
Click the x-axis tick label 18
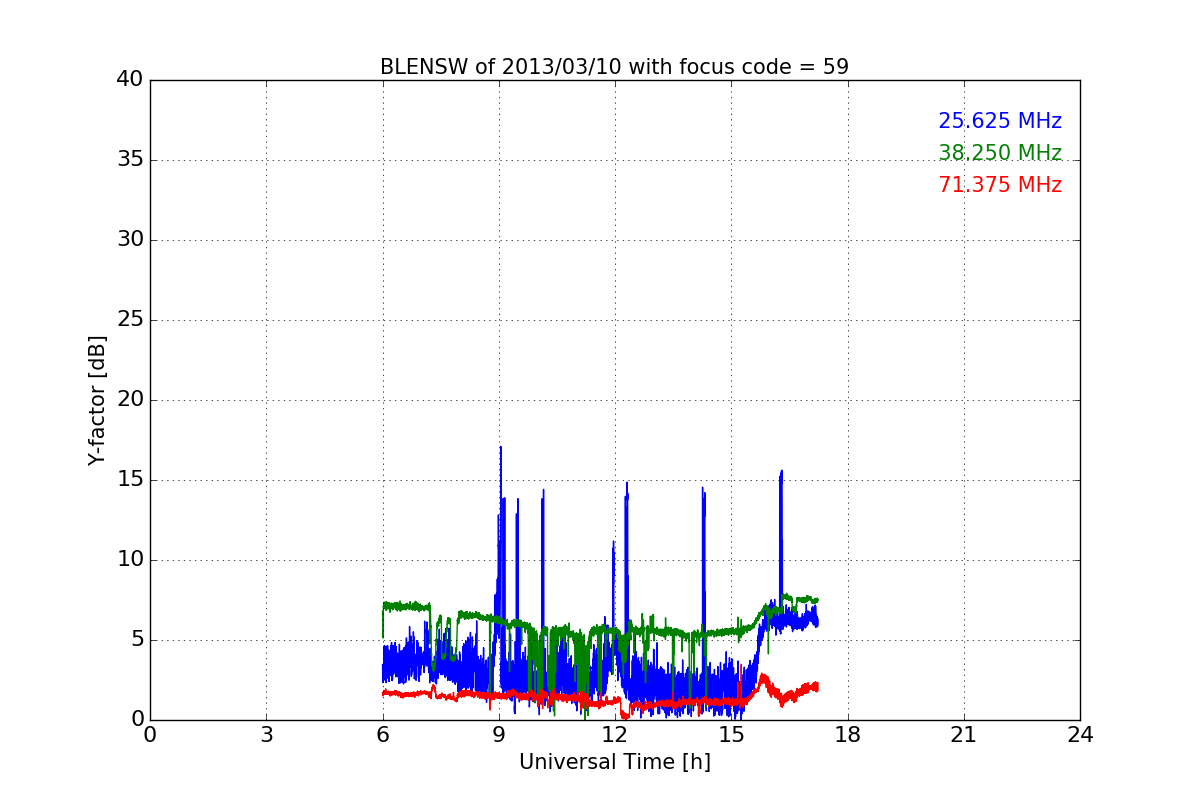[x=848, y=735]
